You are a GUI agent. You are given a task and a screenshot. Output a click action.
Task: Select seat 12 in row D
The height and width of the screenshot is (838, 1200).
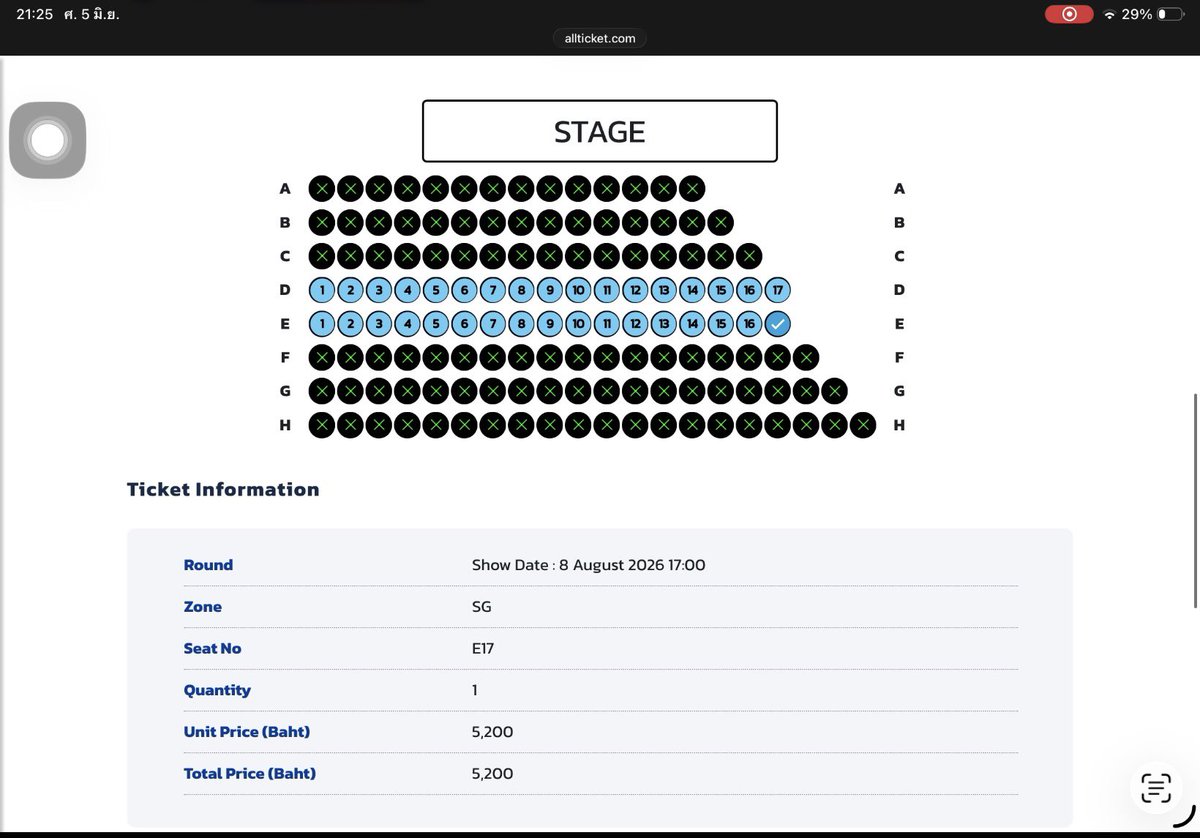635,290
